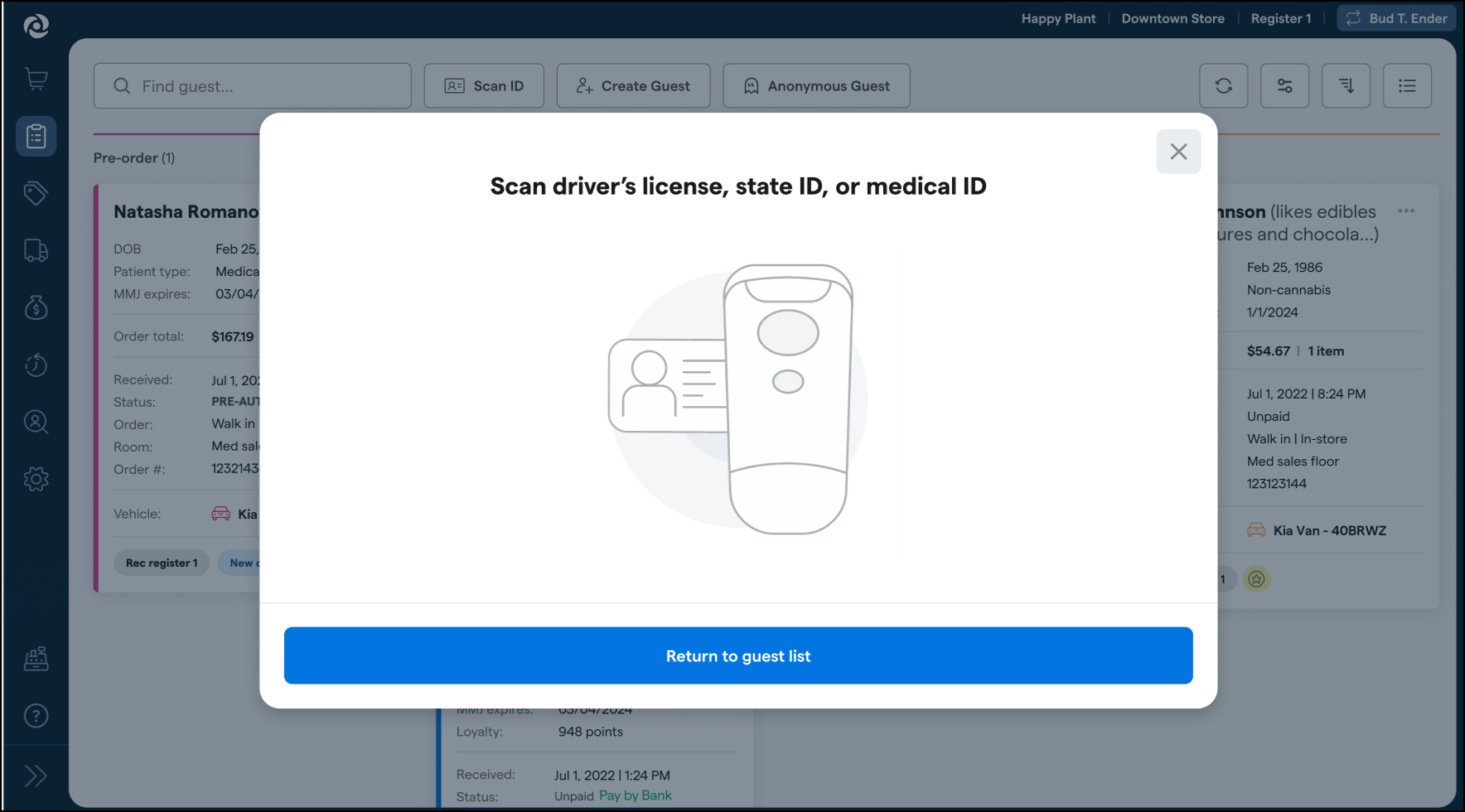Screen dimensions: 1465x812
Task: Click the app logo at top left
Action: 36,27
